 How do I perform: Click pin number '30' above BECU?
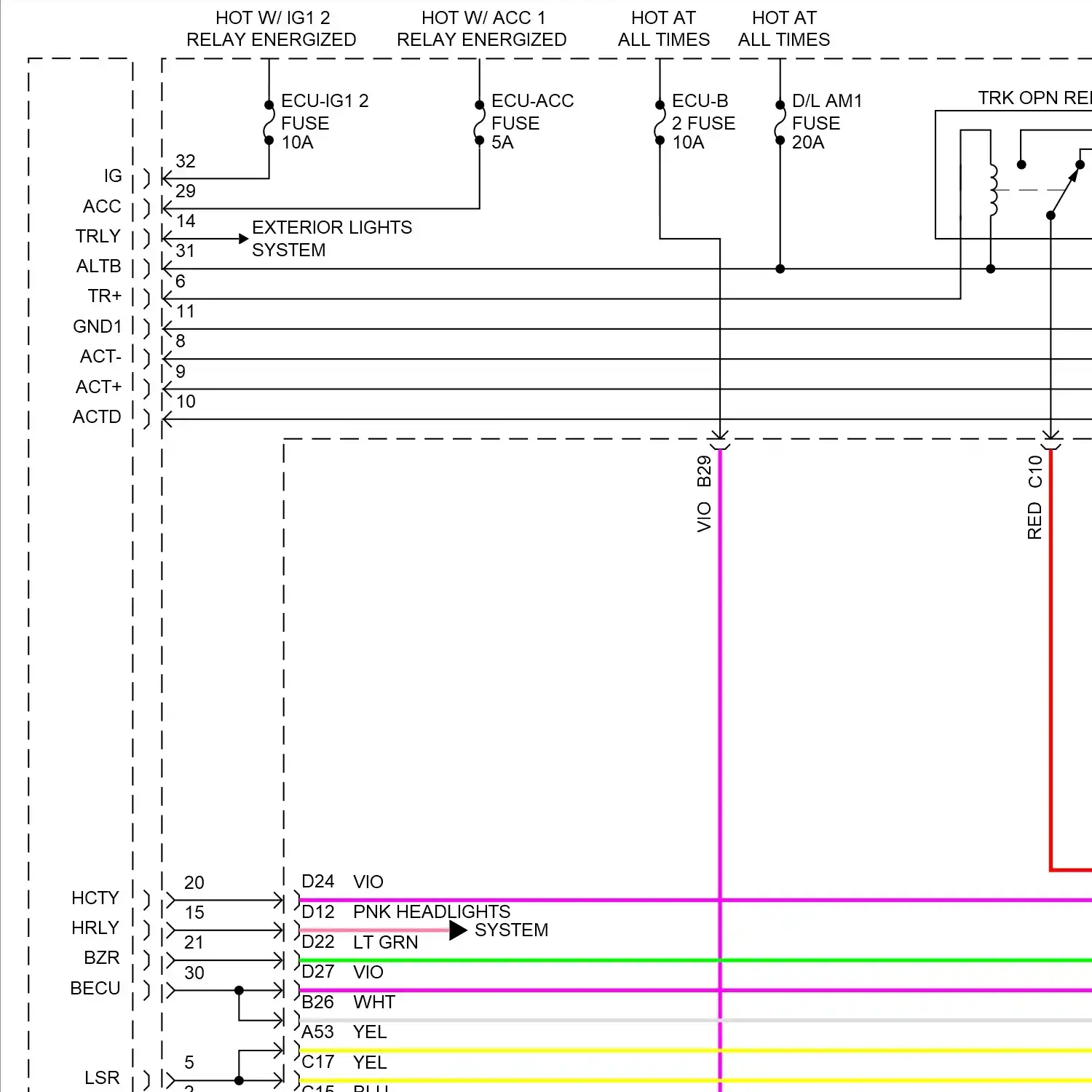point(194,973)
